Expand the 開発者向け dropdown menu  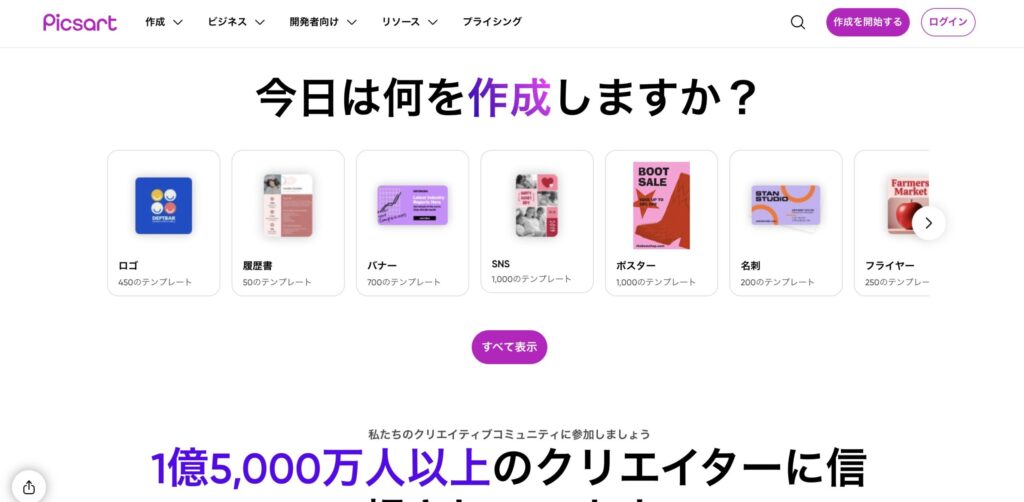point(323,22)
